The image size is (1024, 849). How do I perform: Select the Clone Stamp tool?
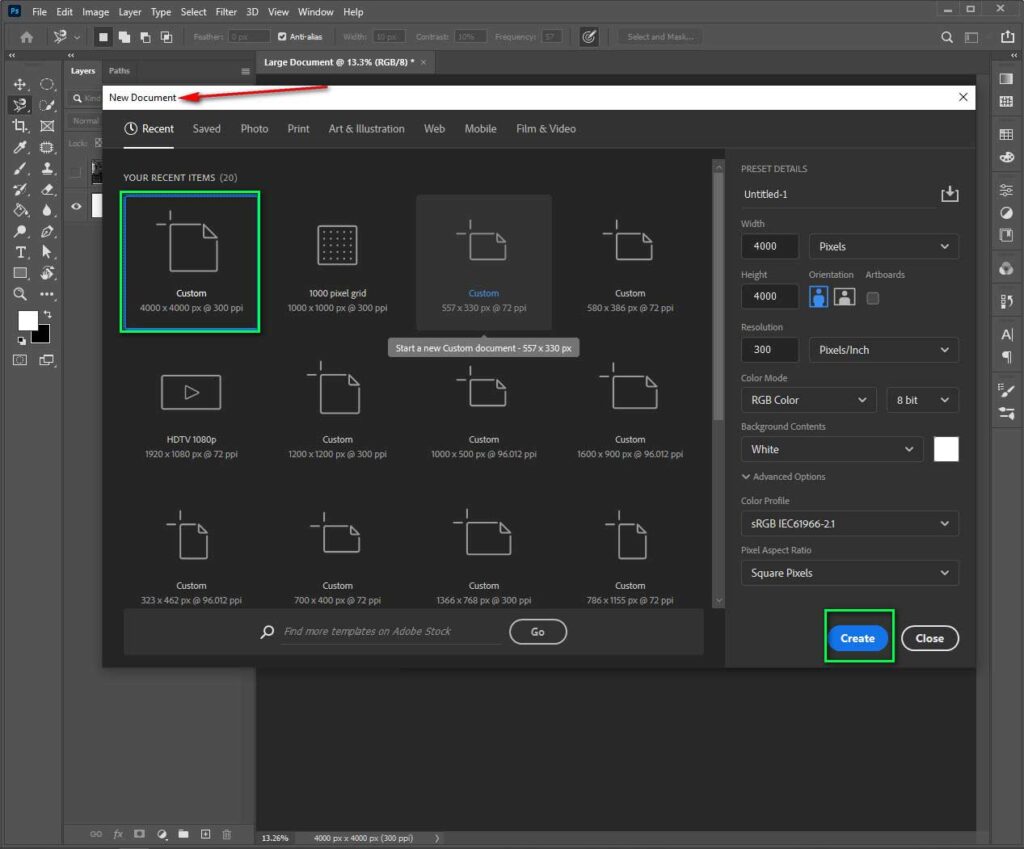[x=46, y=169]
